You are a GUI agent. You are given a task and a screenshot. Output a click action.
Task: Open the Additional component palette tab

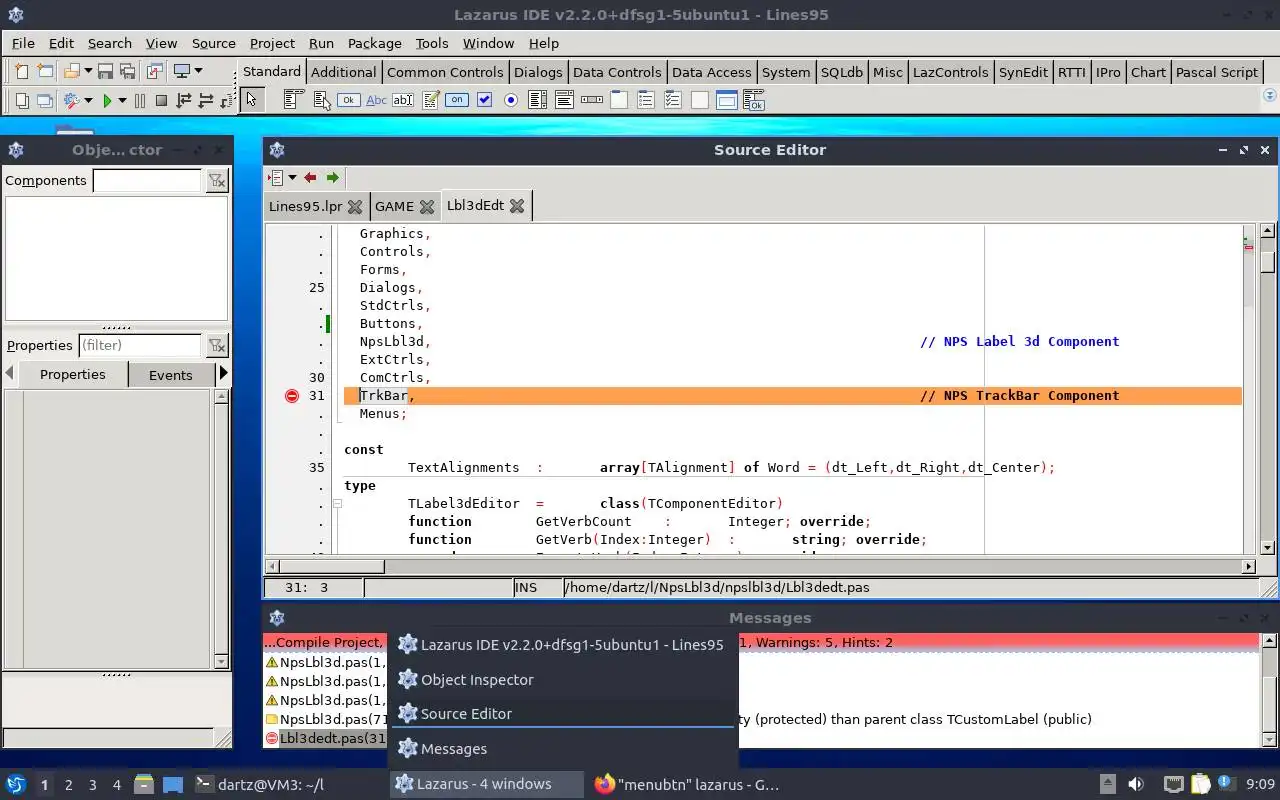coord(343,72)
